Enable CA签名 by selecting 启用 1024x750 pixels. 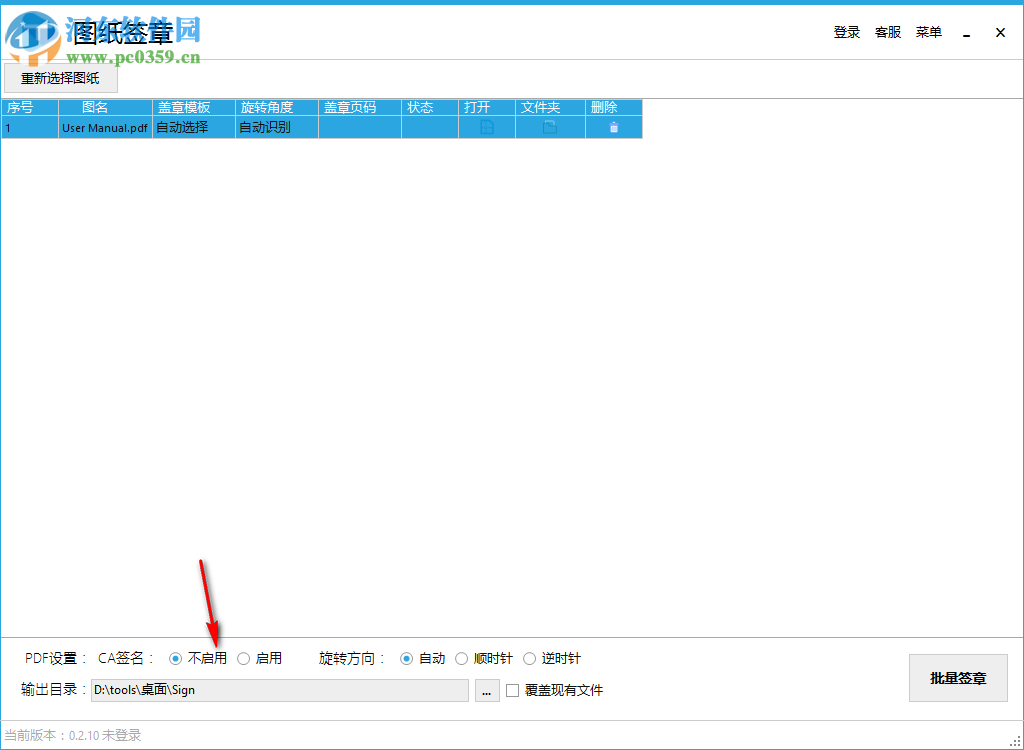click(x=244, y=658)
